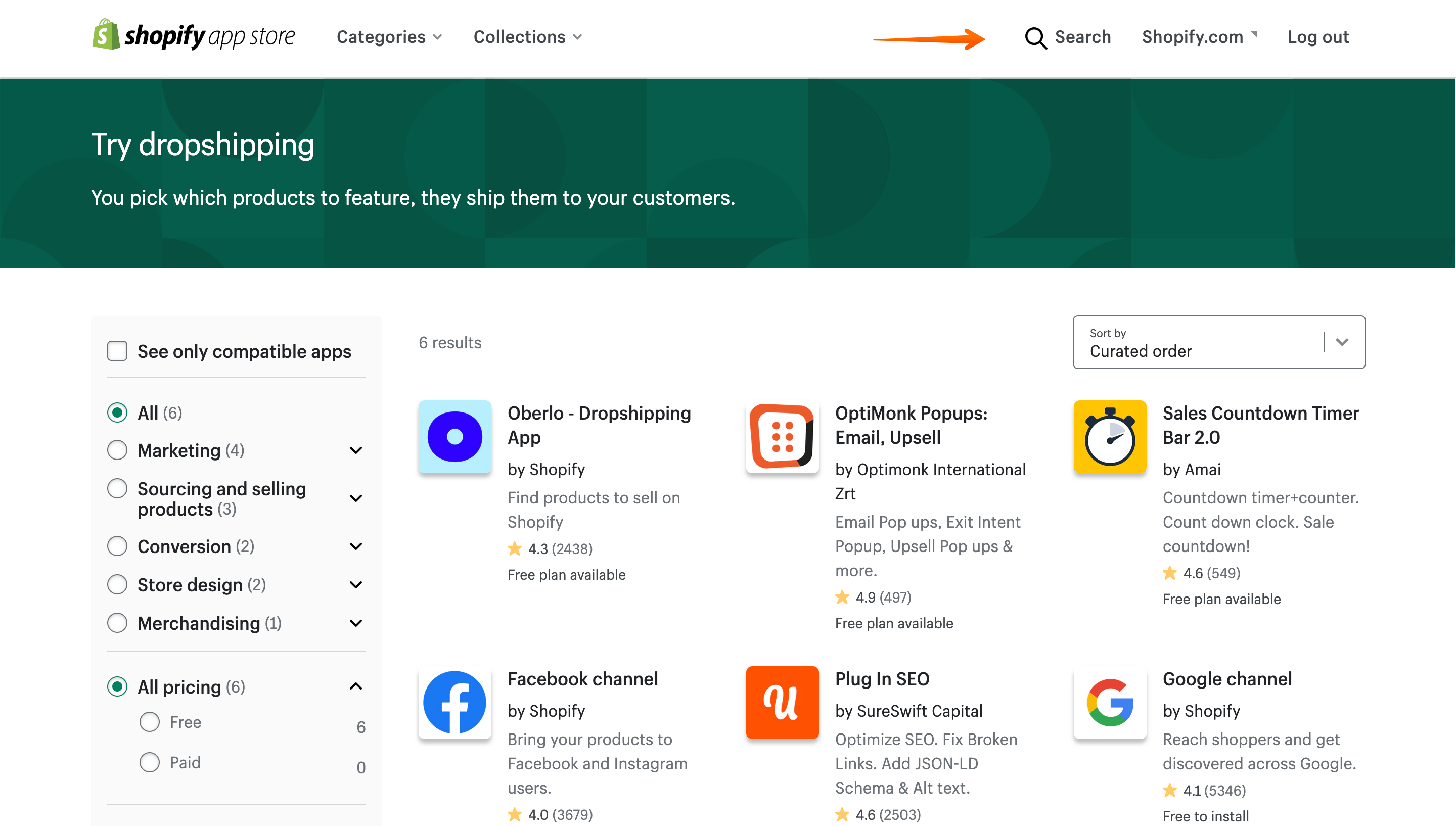Click Oberlo 'Free plan available' text
Screen dimensions: 1456x826
(566, 575)
